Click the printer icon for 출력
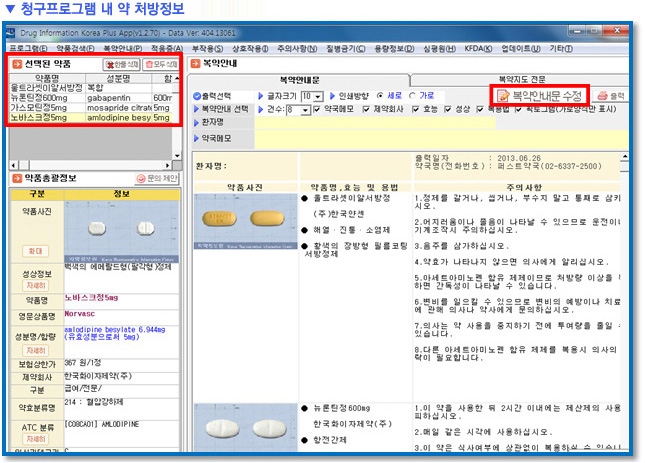Screen dimensions: 645x463 [x=602, y=96]
